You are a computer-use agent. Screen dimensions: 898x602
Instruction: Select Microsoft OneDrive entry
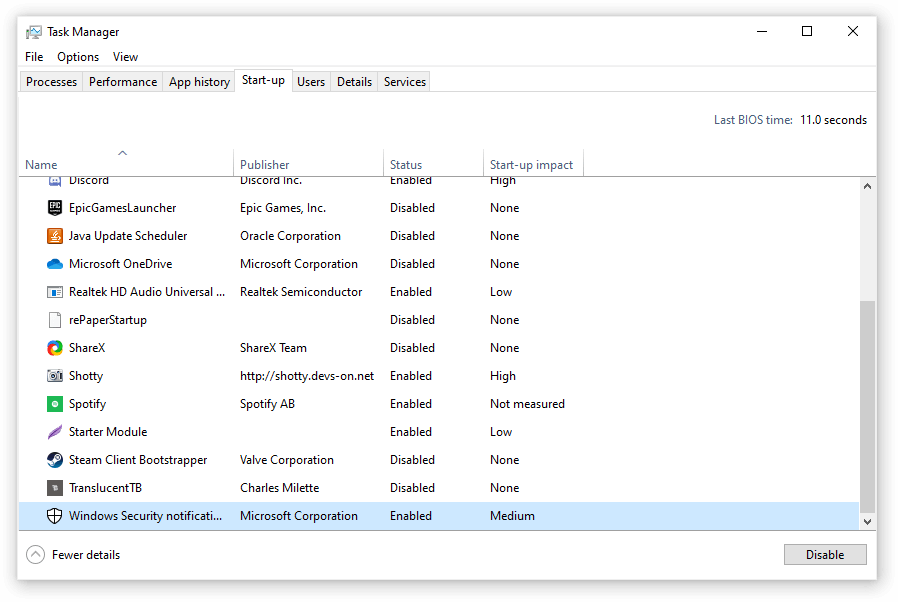pyautogui.click(x=120, y=264)
